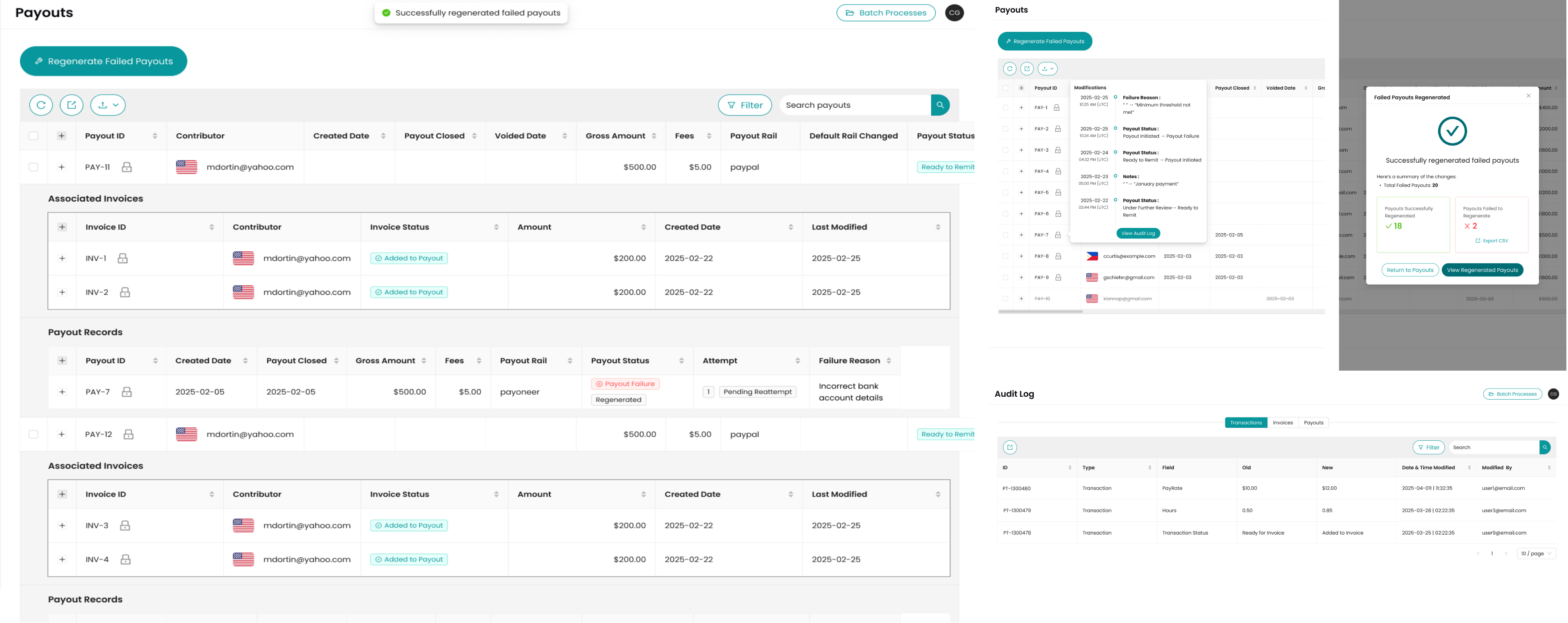Expand the PAY-4 row in small Payouts list
1568x623 pixels.
(1021, 172)
